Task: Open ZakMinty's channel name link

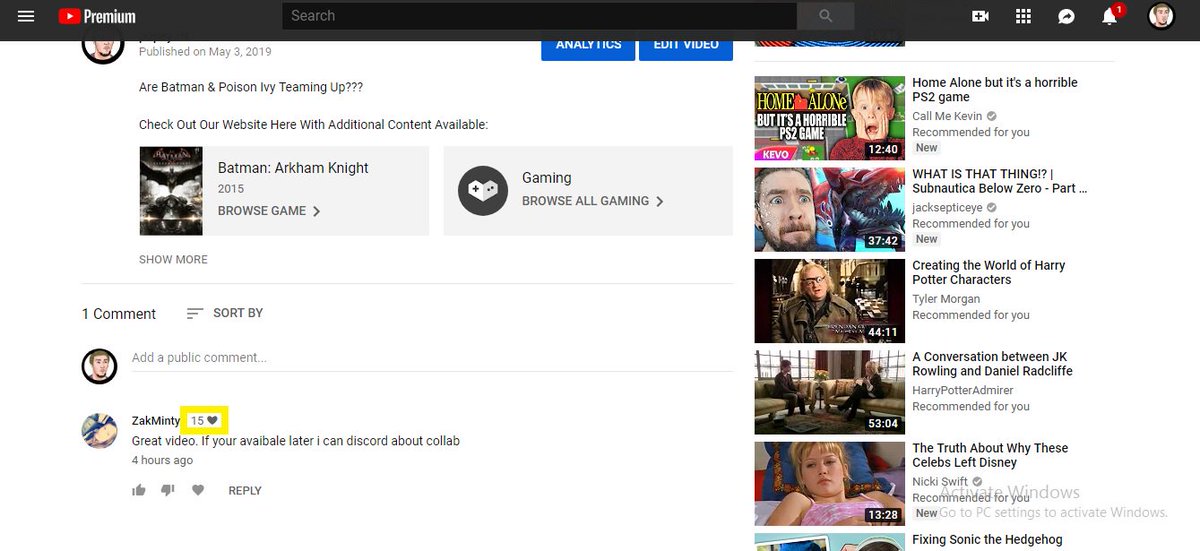Action: click(x=156, y=421)
